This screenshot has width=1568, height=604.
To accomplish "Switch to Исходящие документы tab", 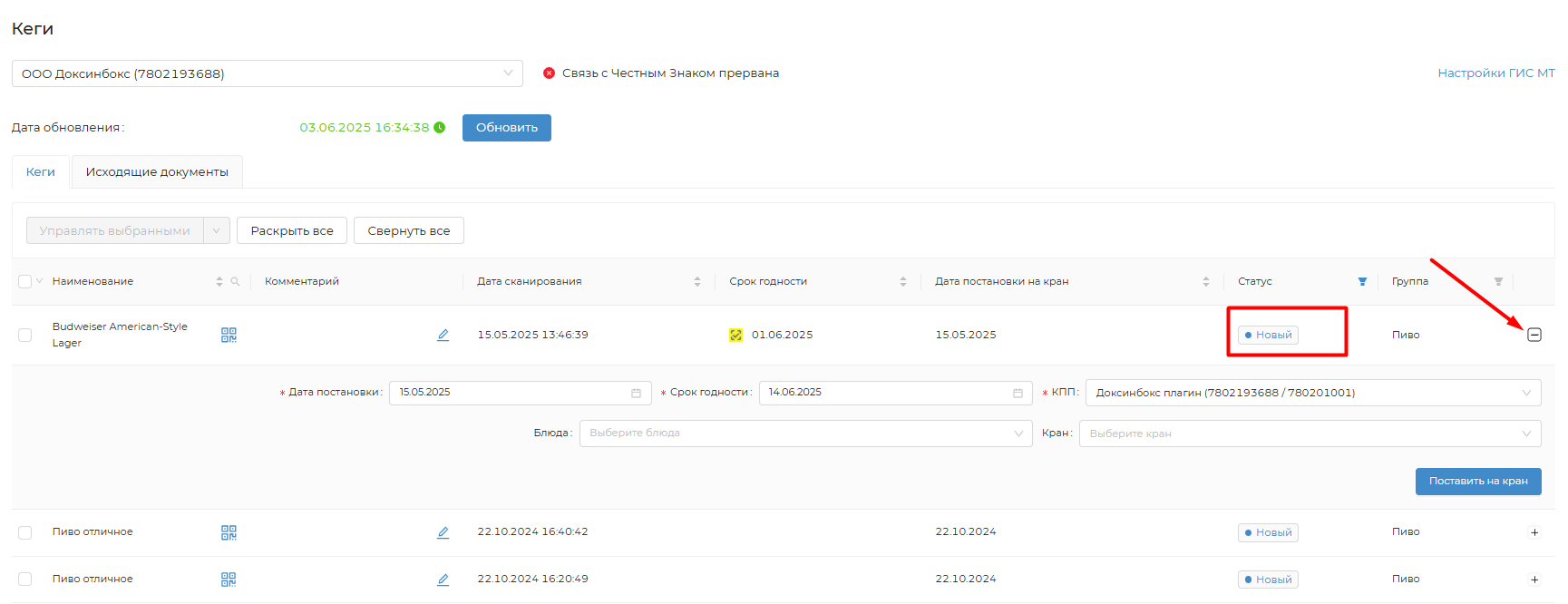I will pos(157,172).
